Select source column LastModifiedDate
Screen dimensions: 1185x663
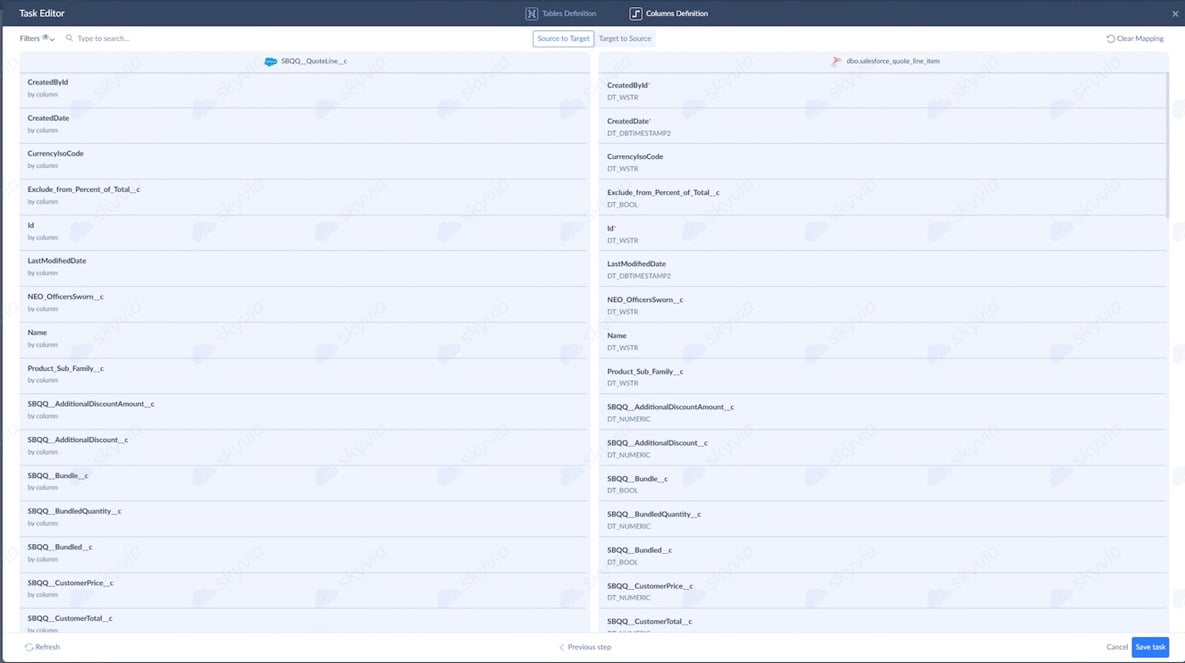(x=304, y=268)
